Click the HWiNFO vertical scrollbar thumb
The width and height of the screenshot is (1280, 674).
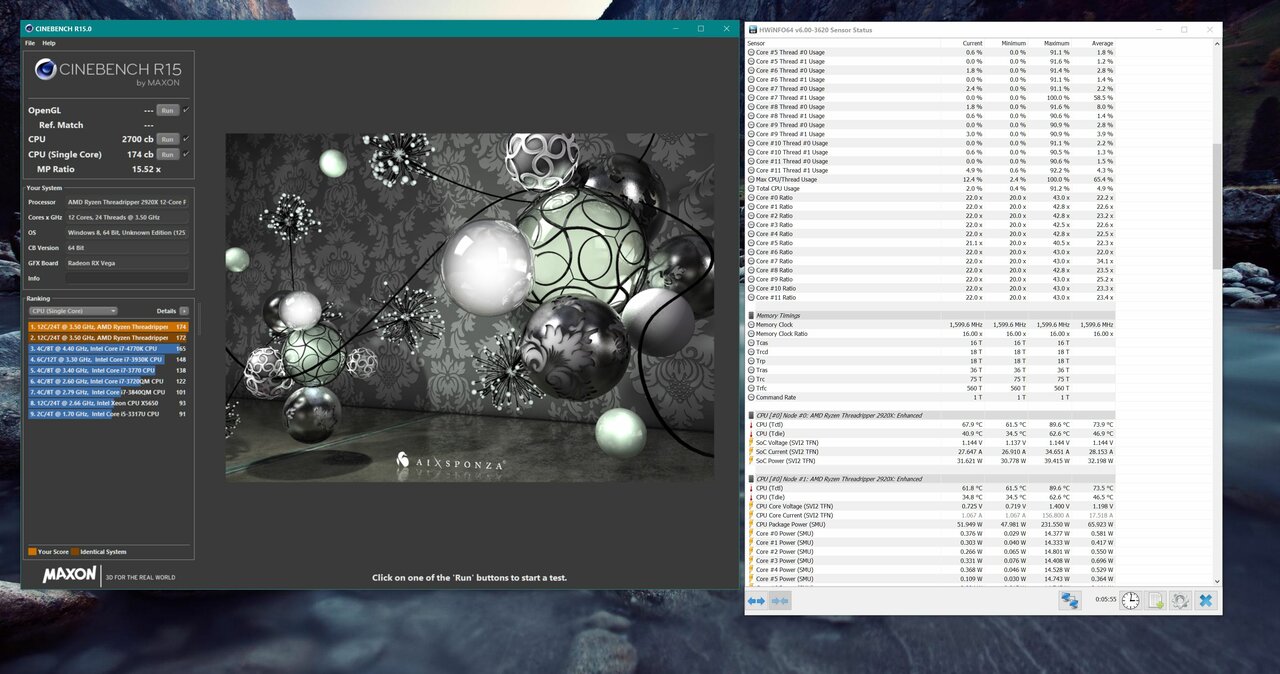pyautogui.click(x=1217, y=205)
